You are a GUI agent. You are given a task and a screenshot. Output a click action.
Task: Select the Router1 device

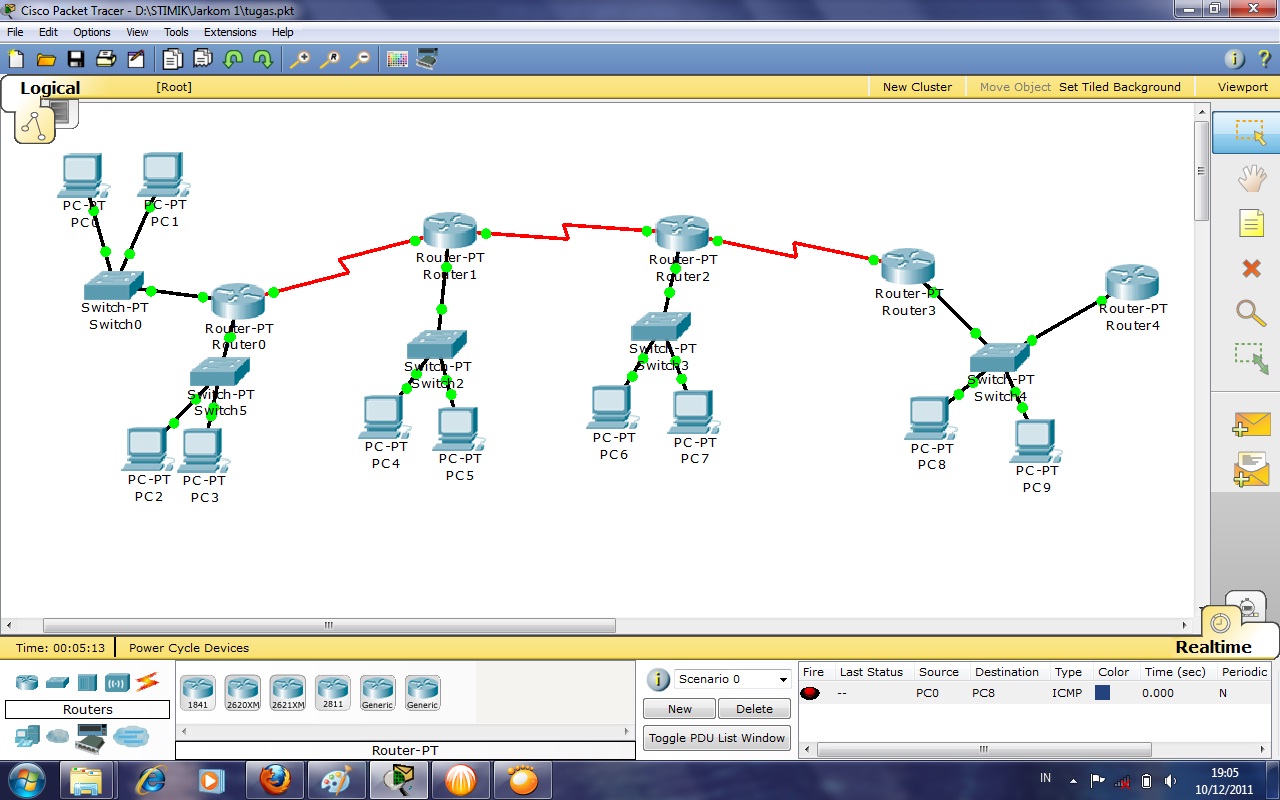point(449,231)
